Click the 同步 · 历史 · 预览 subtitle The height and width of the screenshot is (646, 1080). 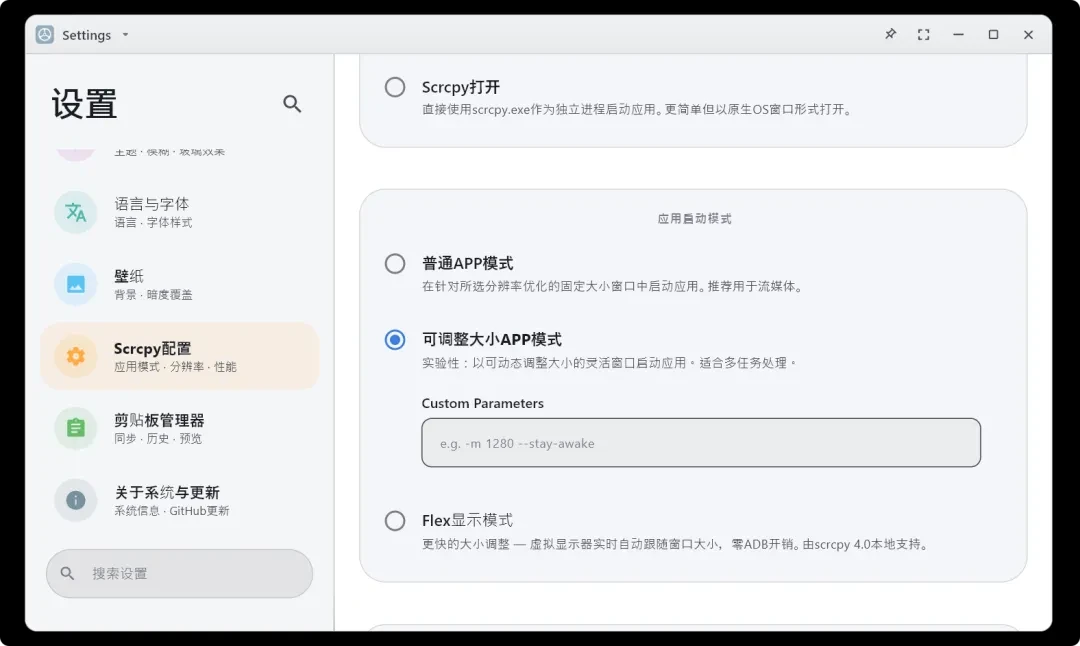pos(158,439)
